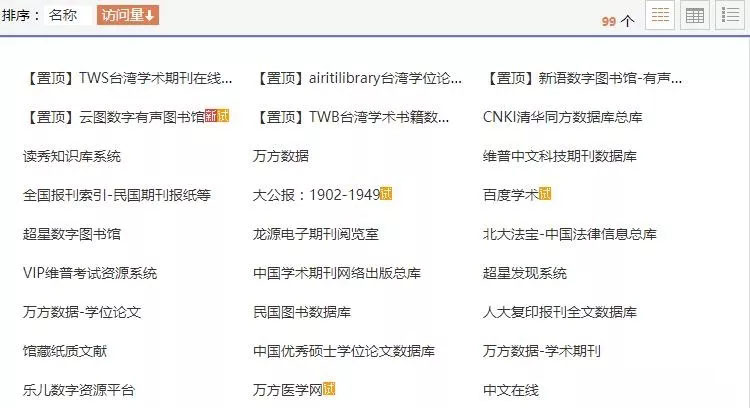Sort databases by 名称
Viewport: 750px width, 408px height.
click(x=63, y=16)
